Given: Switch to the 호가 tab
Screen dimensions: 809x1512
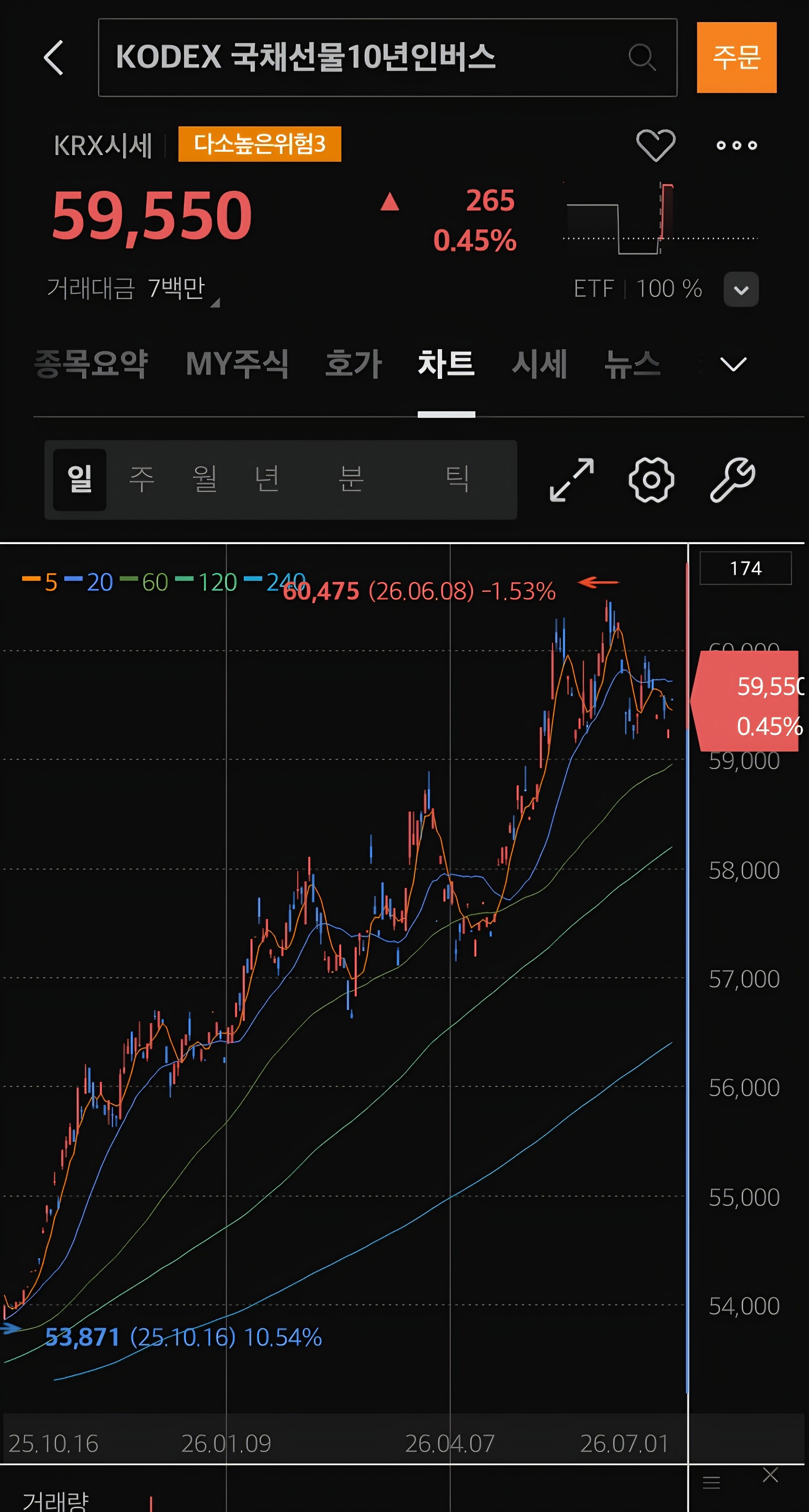Looking at the screenshot, I should point(354,364).
